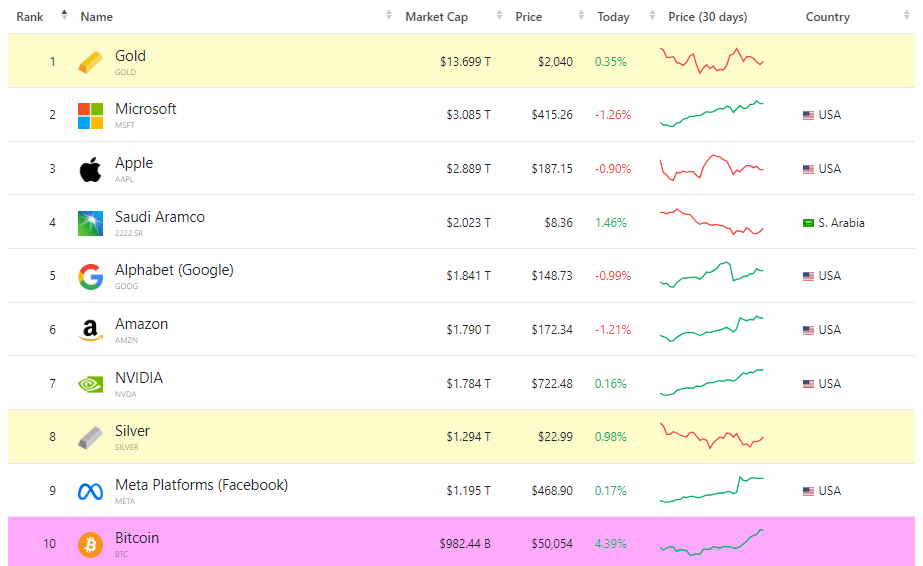Click Meta 30-day price chart
The image size is (923, 566).
click(x=712, y=490)
